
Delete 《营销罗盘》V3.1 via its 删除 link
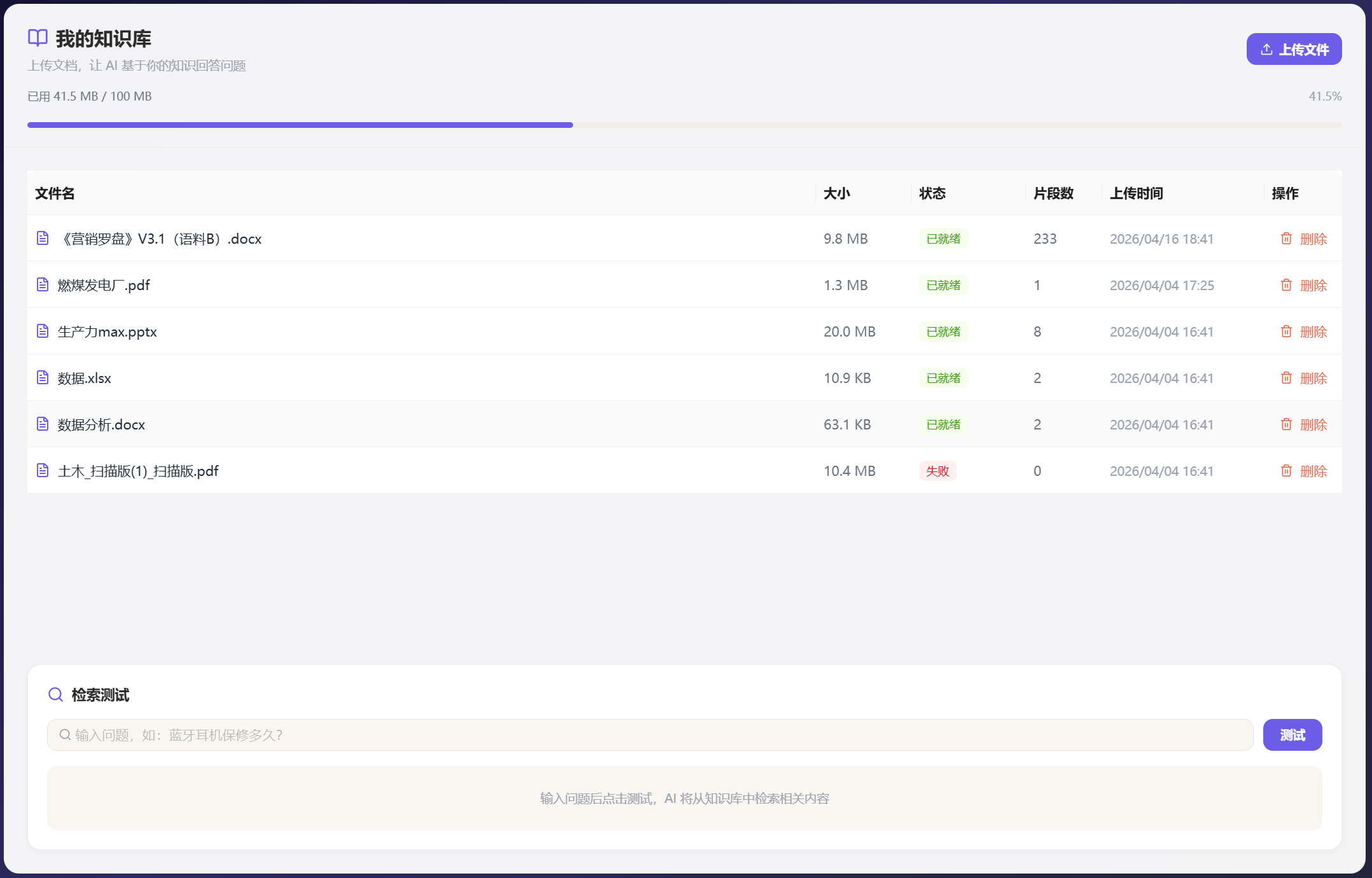pyautogui.click(x=1313, y=239)
